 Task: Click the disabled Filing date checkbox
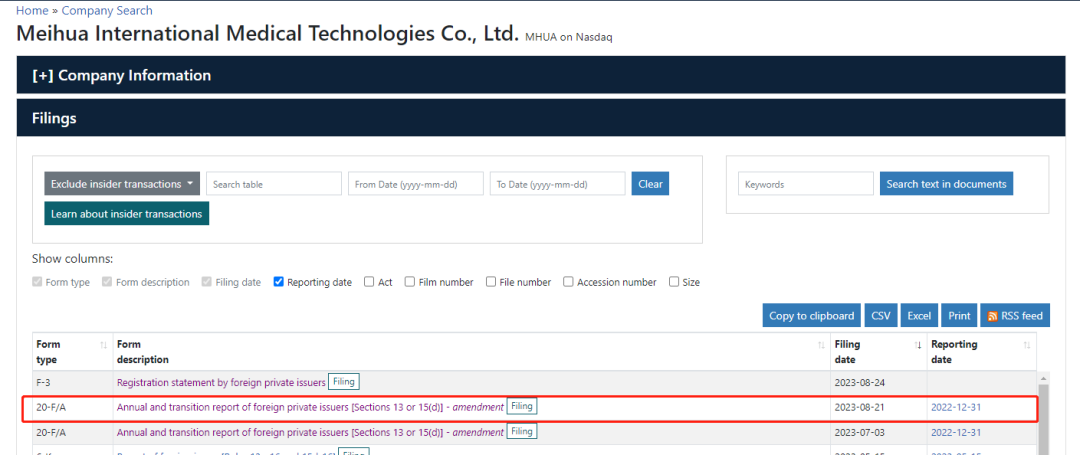[207, 282]
